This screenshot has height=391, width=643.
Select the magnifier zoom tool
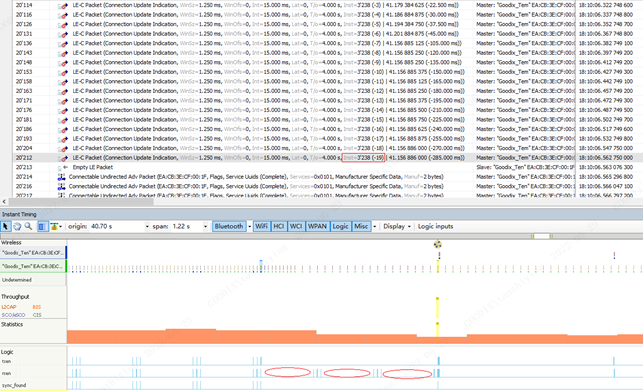pos(28,226)
